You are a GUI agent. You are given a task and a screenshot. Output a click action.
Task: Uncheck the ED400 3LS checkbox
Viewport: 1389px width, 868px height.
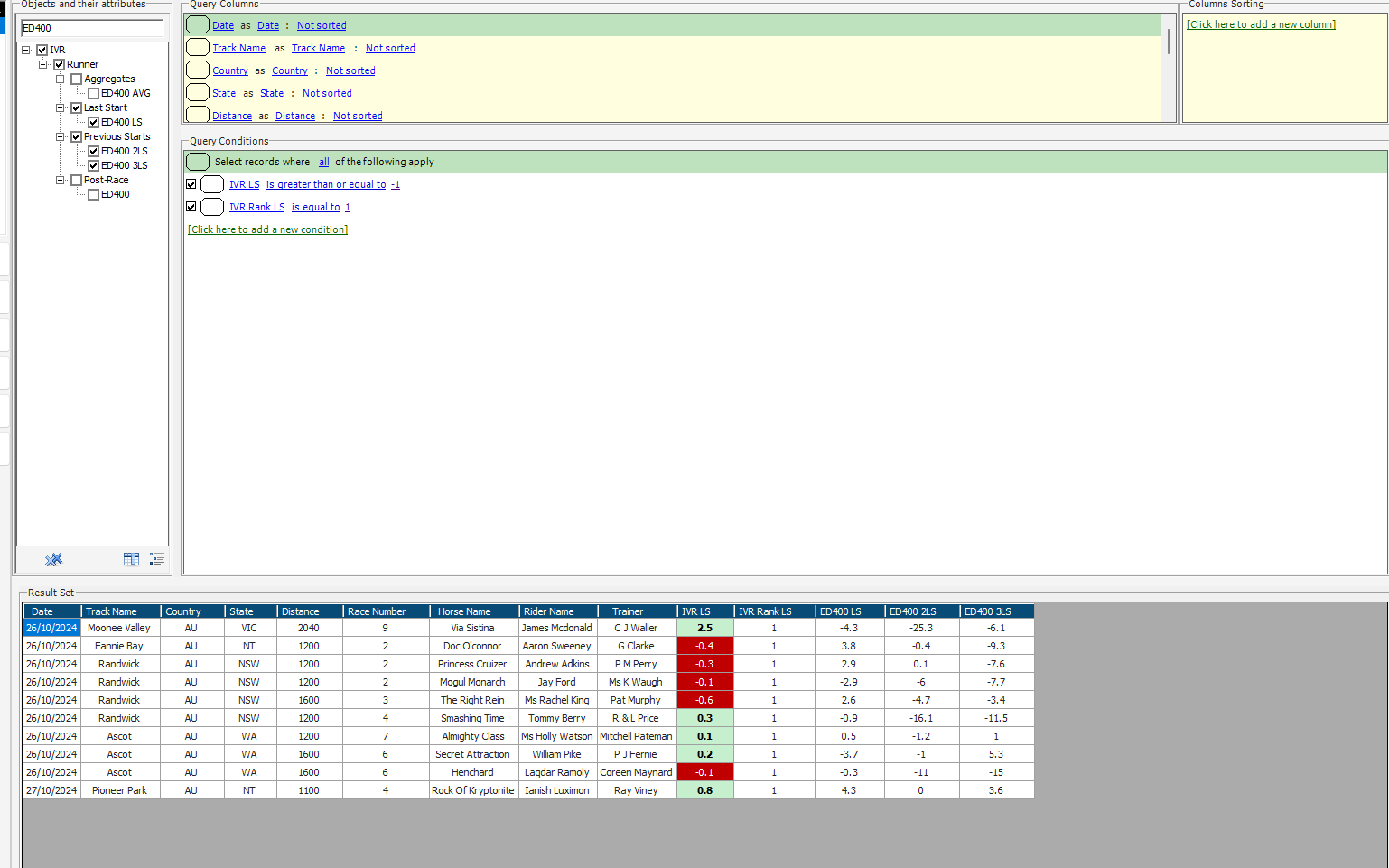(x=93, y=165)
